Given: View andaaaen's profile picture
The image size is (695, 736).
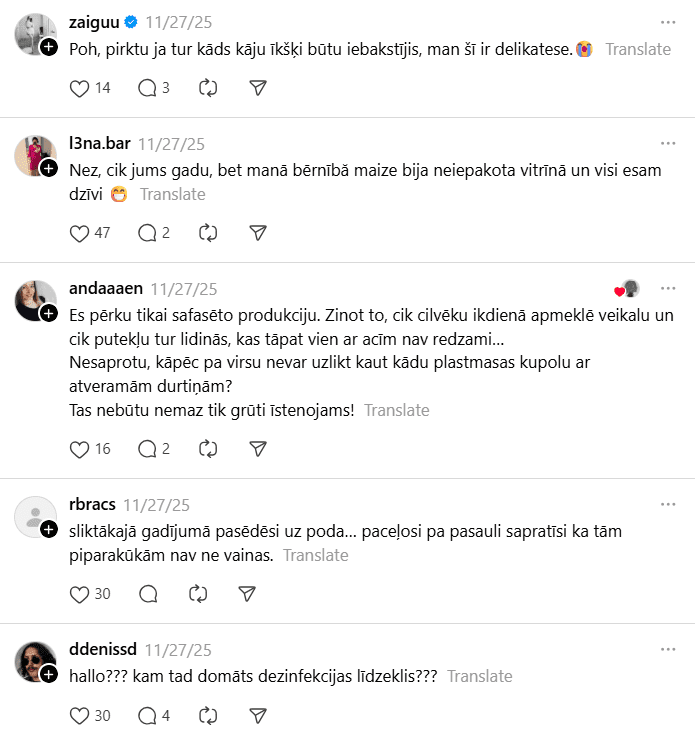Looking at the screenshot, I should [x=33, y=298].
